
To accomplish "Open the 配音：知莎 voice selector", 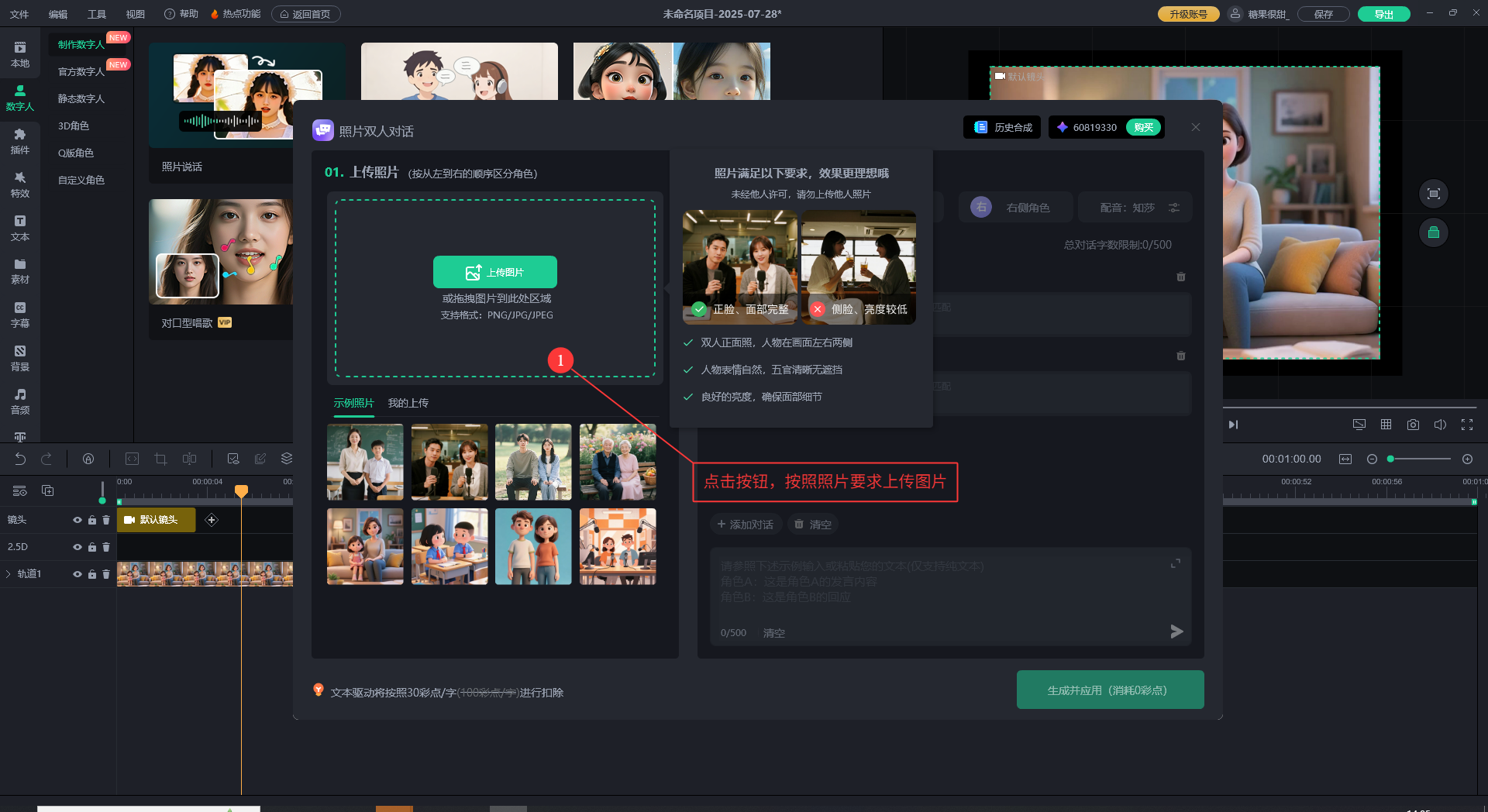I will coord(1134,208).
